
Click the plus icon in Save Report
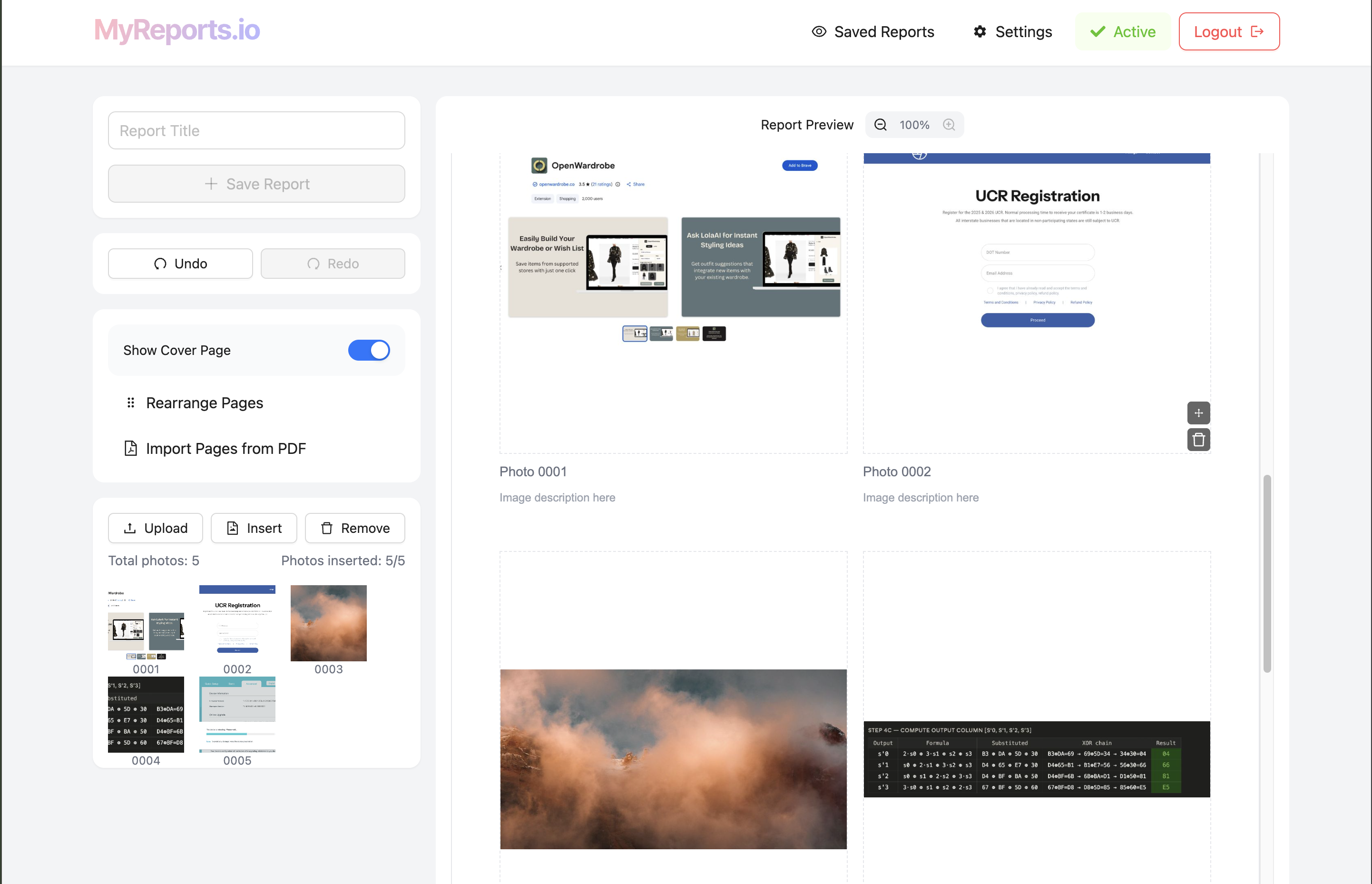coord(211,184)
